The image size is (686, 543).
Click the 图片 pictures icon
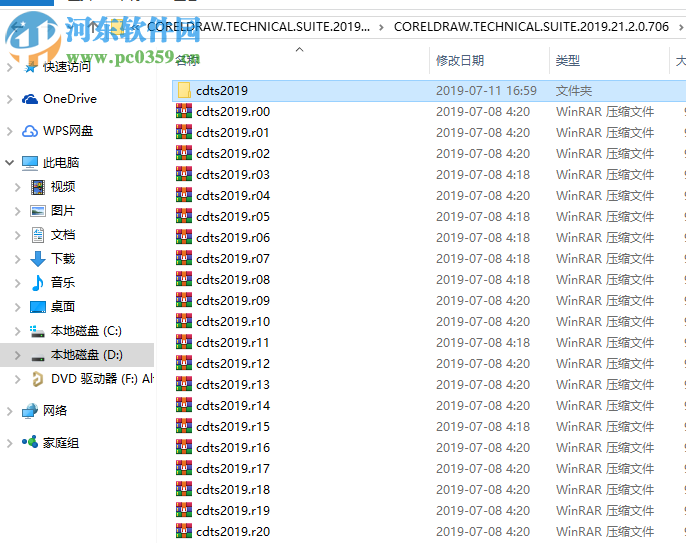pyautogui.click(x=38, y=211)
